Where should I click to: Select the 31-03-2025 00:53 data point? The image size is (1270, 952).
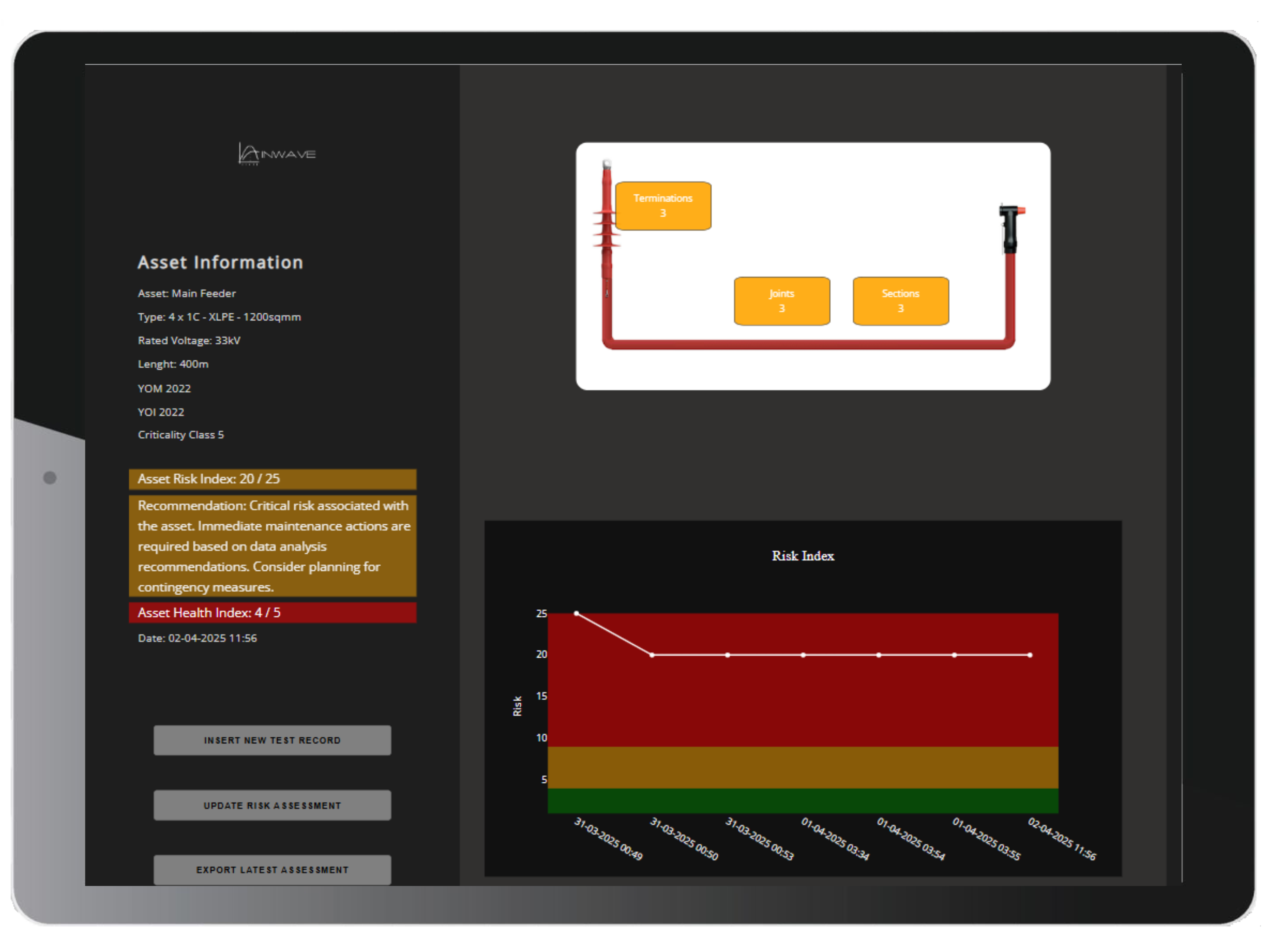728,655
